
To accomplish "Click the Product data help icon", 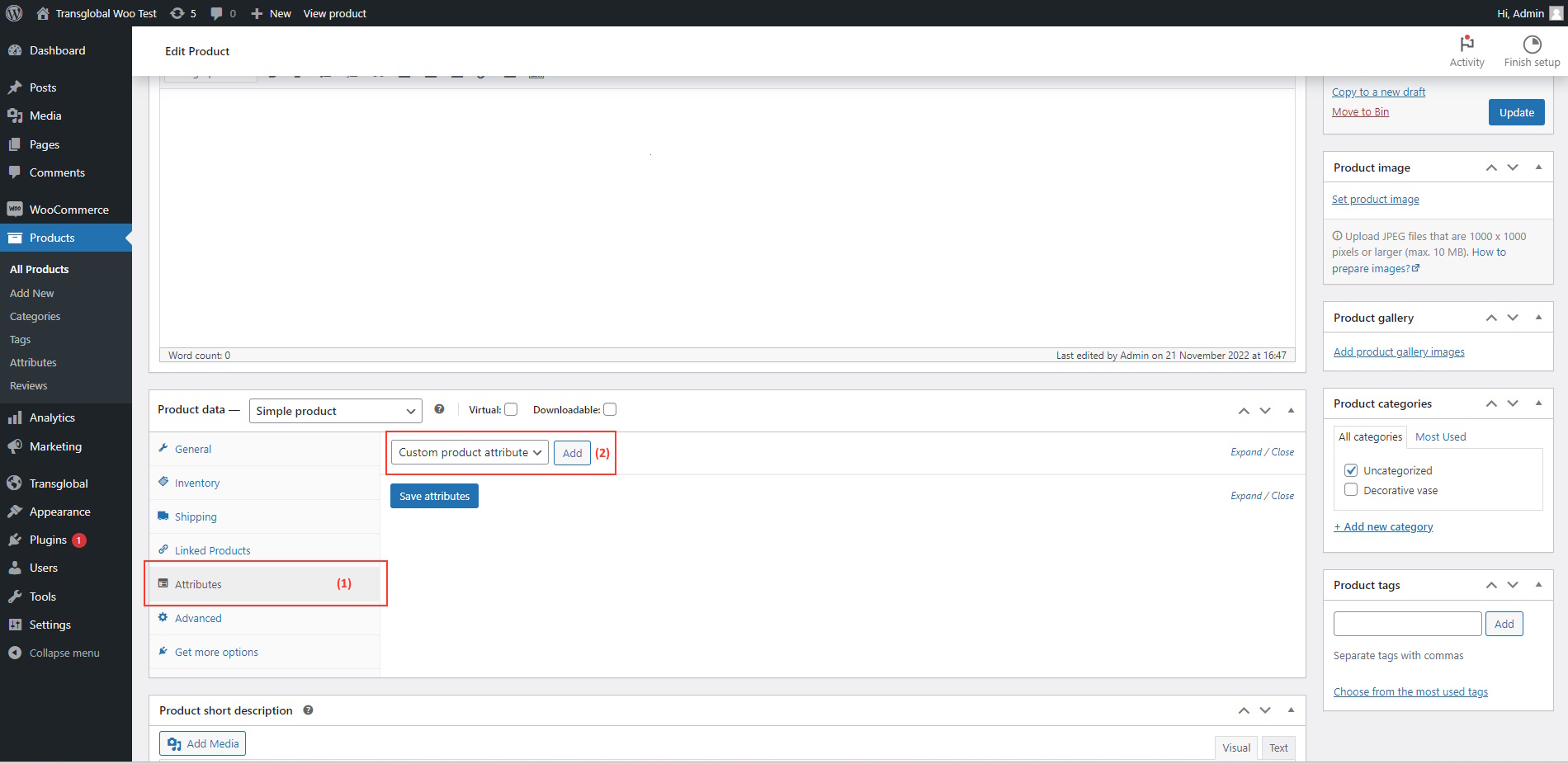I will [x=439, y=409].
